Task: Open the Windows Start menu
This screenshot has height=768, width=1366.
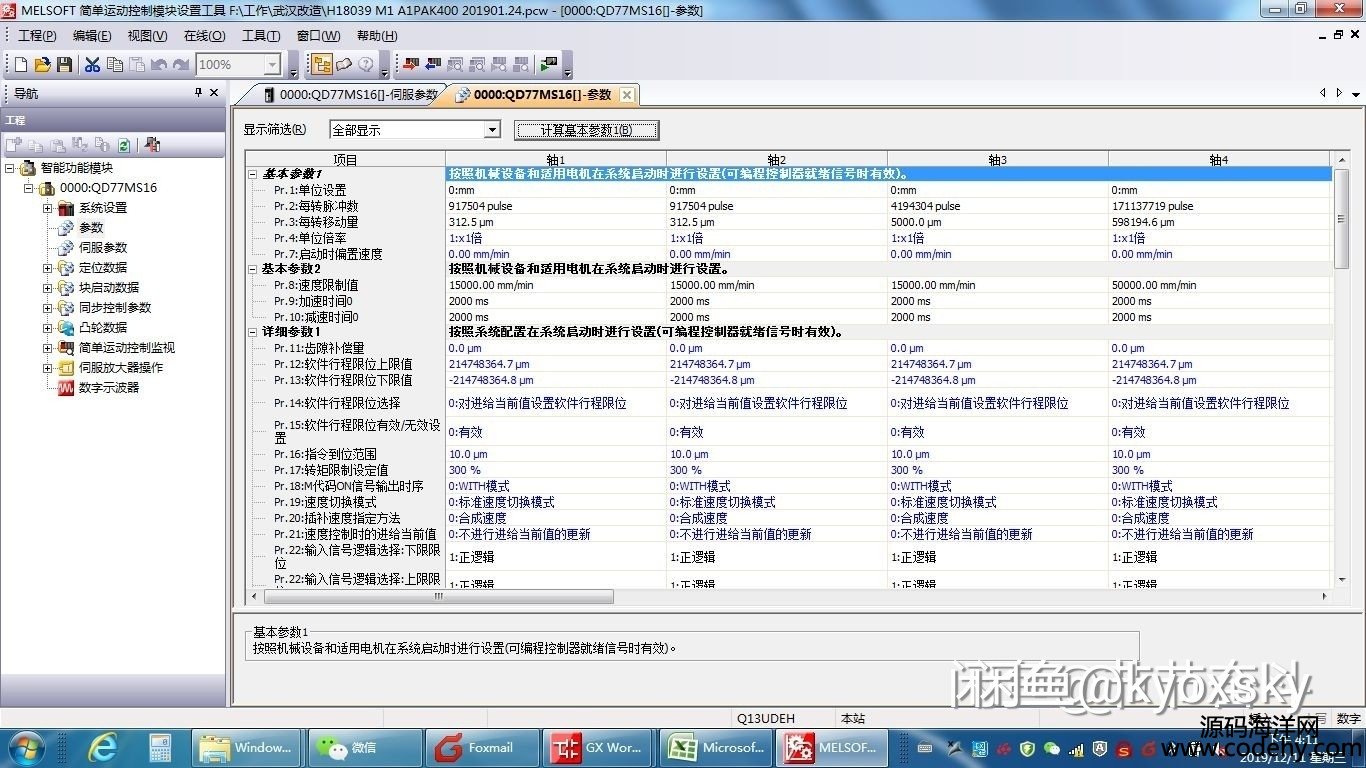Action: 26,747
